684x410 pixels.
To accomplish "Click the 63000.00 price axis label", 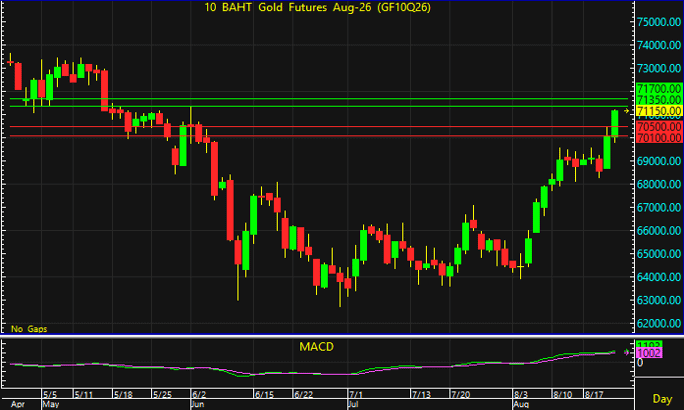I will (x=659, y=300).
